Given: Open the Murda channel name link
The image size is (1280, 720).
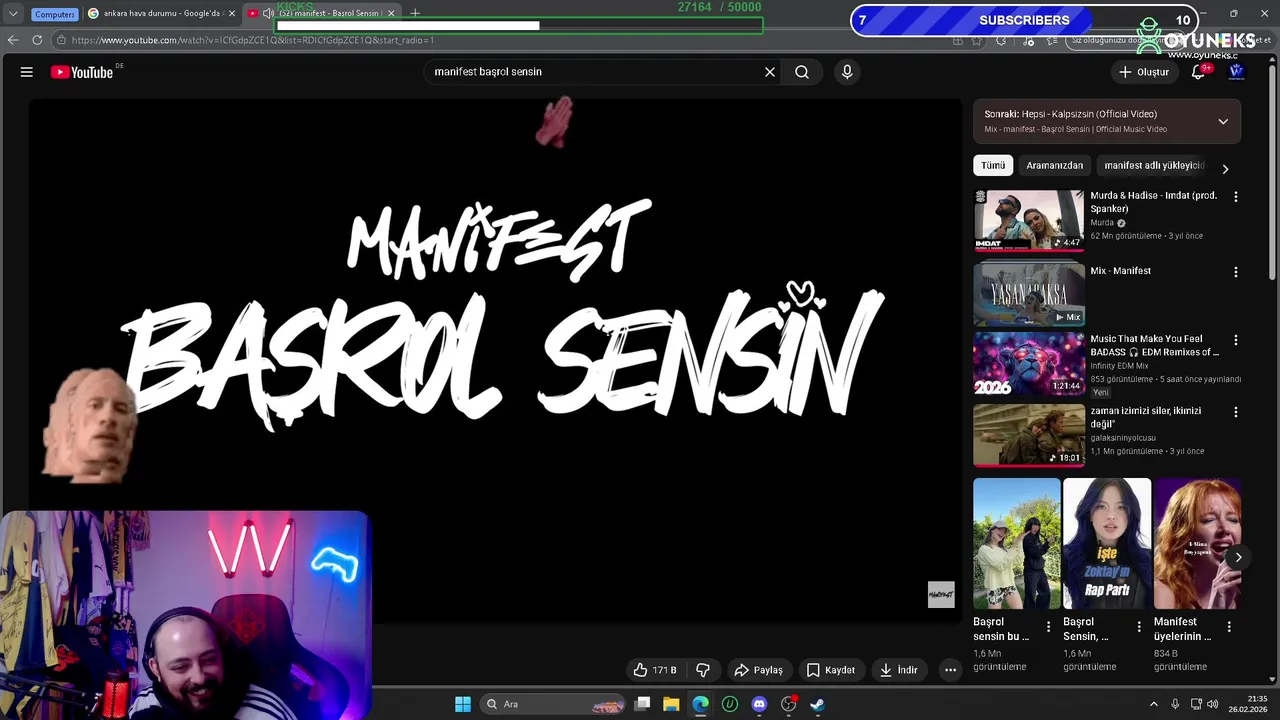Looking at the screenshot, I should tap(1102, 223).
